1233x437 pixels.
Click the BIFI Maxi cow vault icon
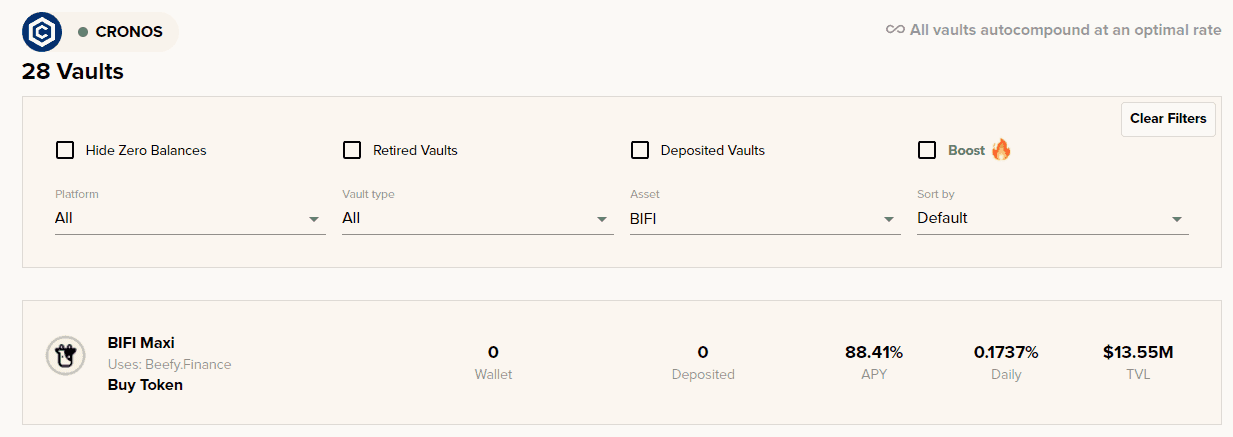coord(65,355)
